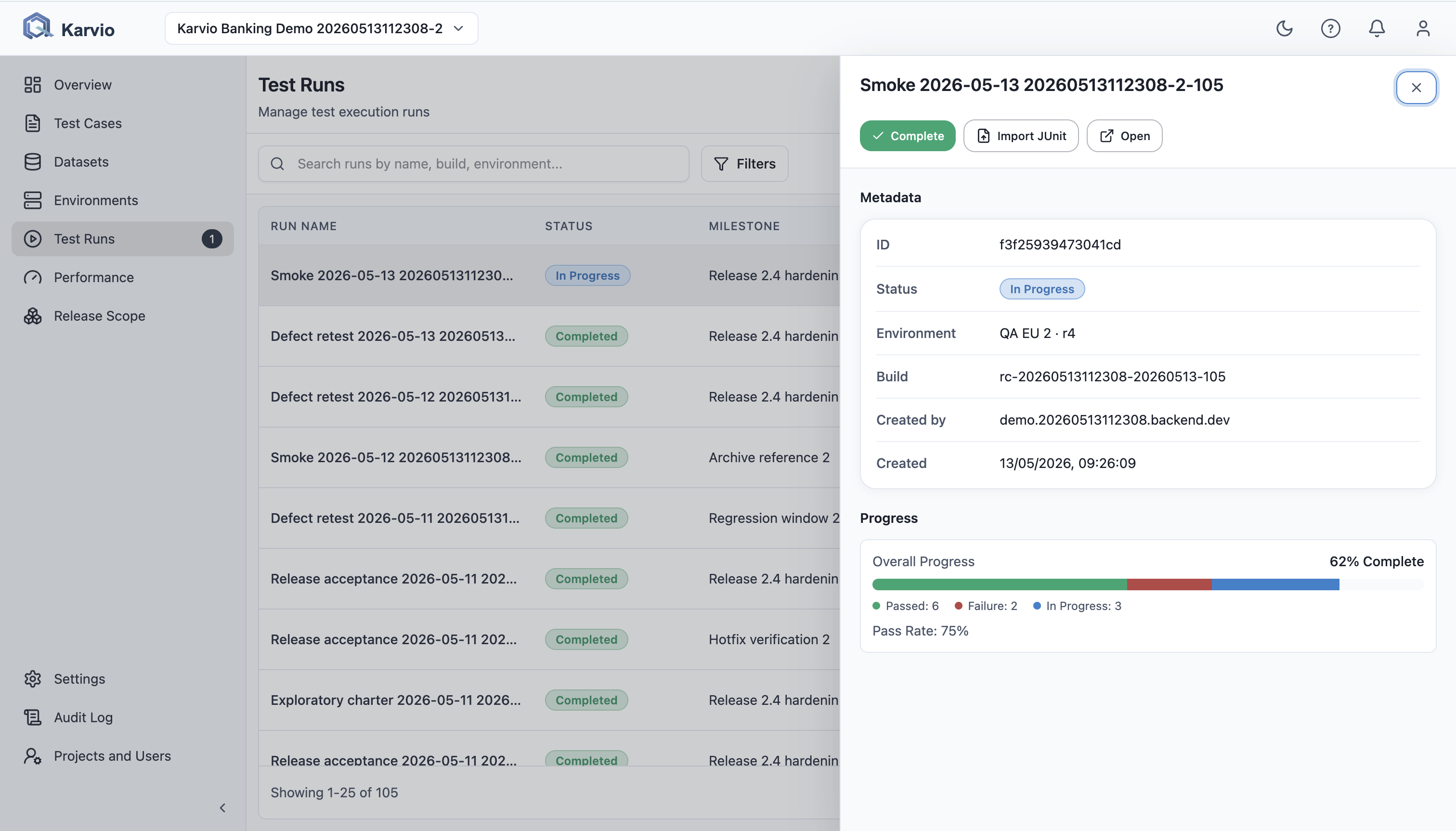Image resolution: width=1456 pixels, height=831 pixels.
Task: Open help question mark icon
Action: point(1330,28)
